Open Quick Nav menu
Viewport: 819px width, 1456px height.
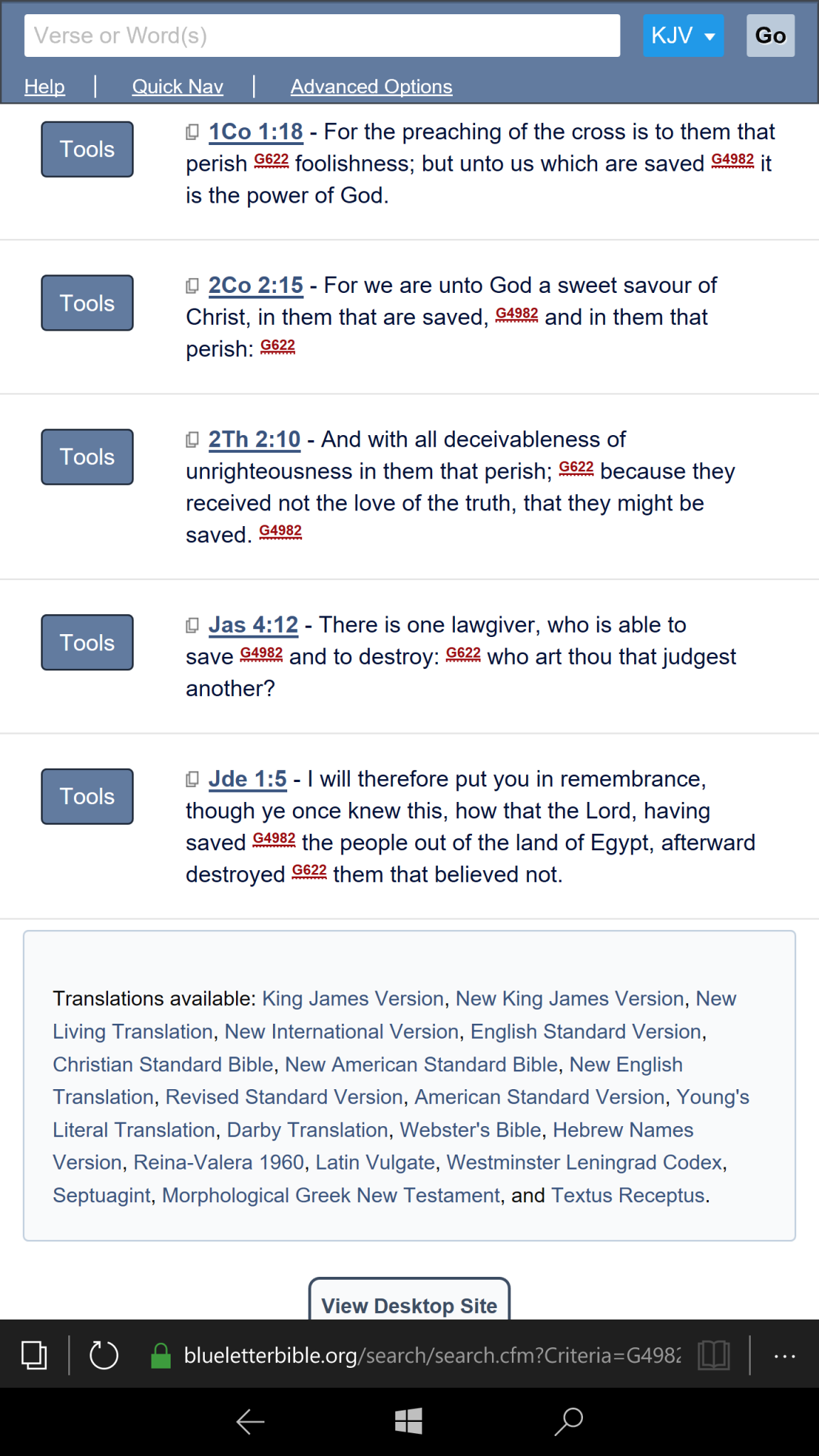178,87
